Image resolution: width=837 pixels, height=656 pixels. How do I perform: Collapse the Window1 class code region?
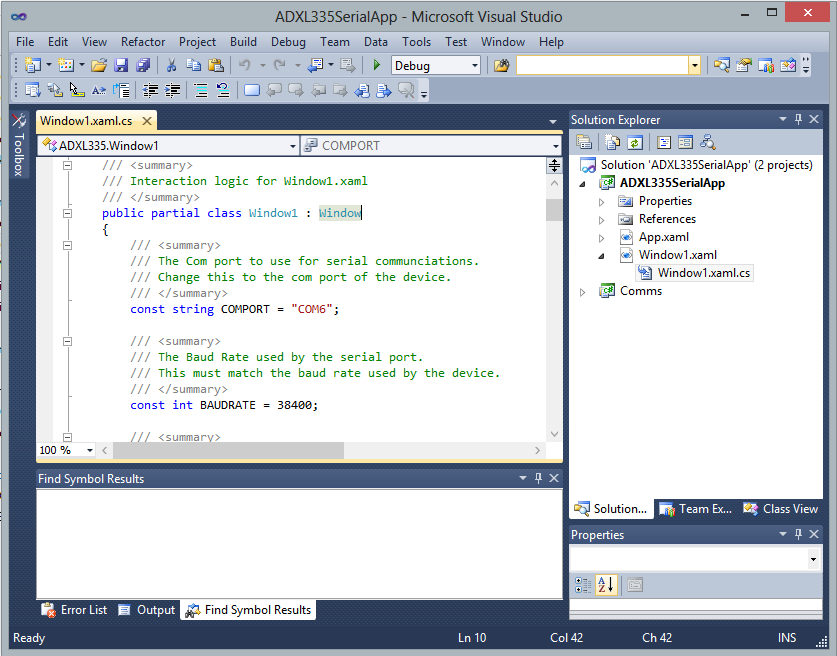point(67,214)
